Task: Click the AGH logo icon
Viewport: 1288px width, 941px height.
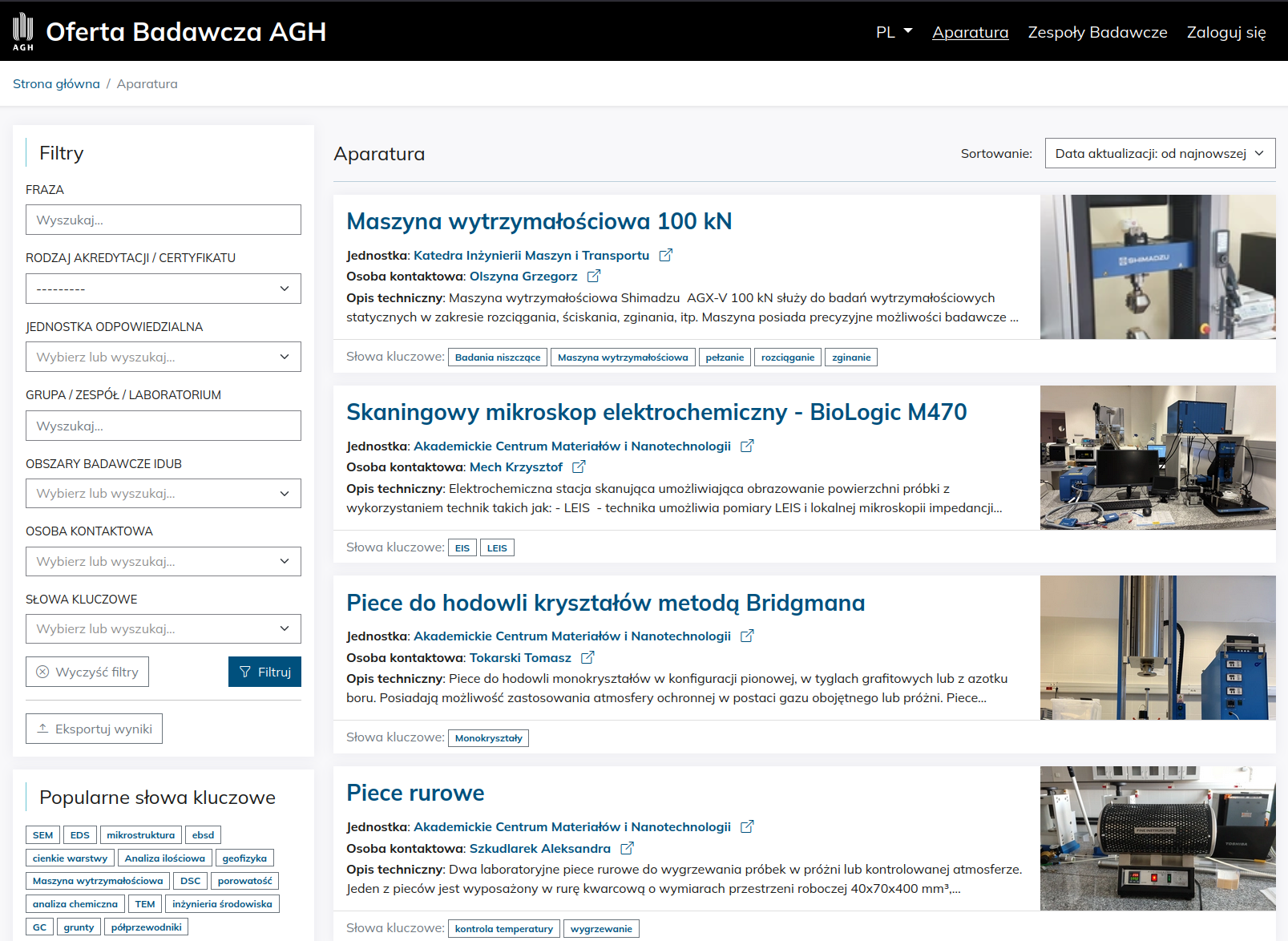Action: [23, 31]
